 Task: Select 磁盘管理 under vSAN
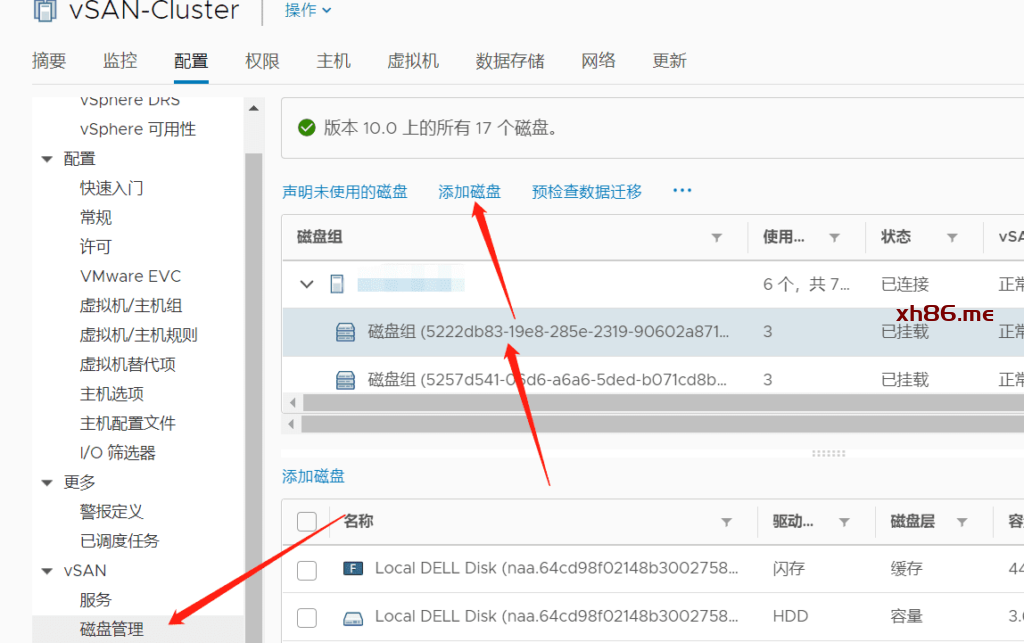(112, 629)
